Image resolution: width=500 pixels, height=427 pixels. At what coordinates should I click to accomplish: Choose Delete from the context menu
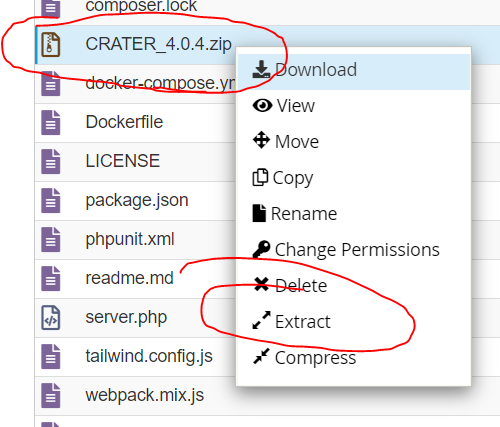pos(353,285)
